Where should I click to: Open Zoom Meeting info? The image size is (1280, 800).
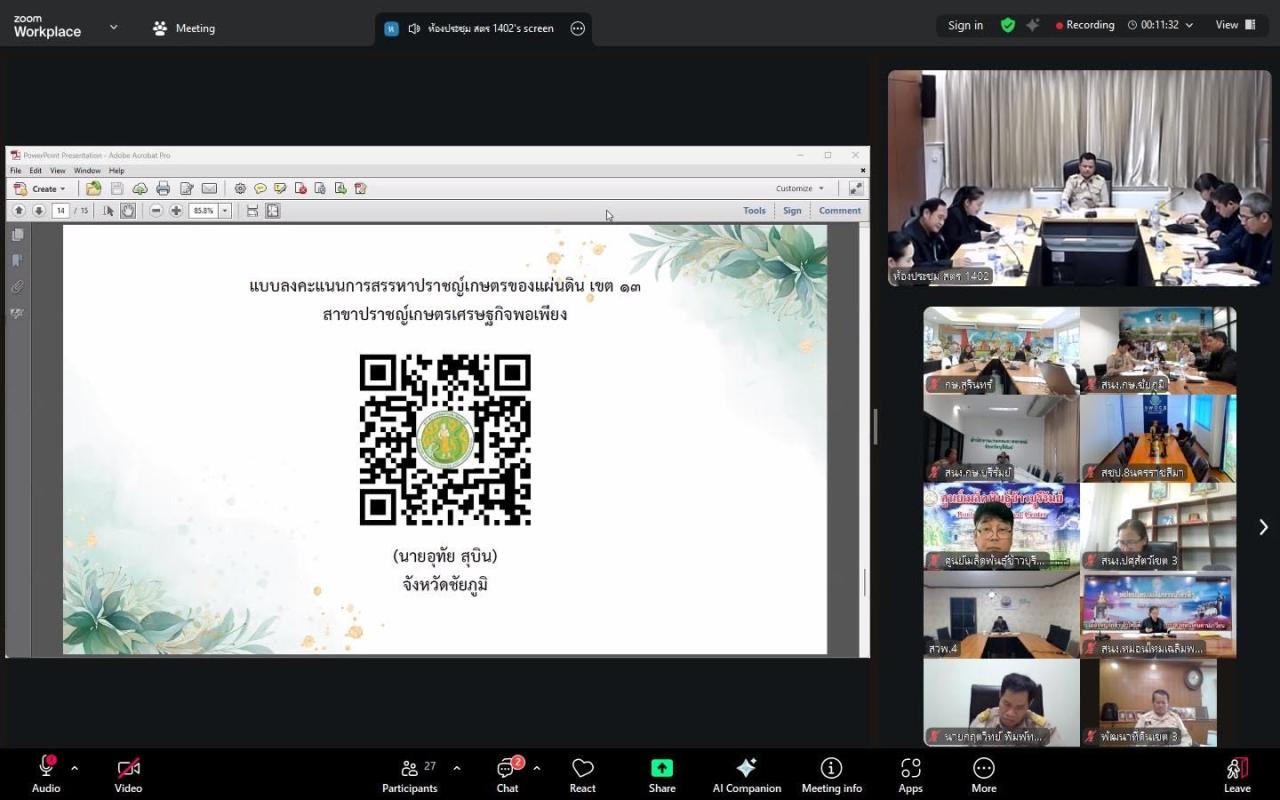tap(831, 774)
